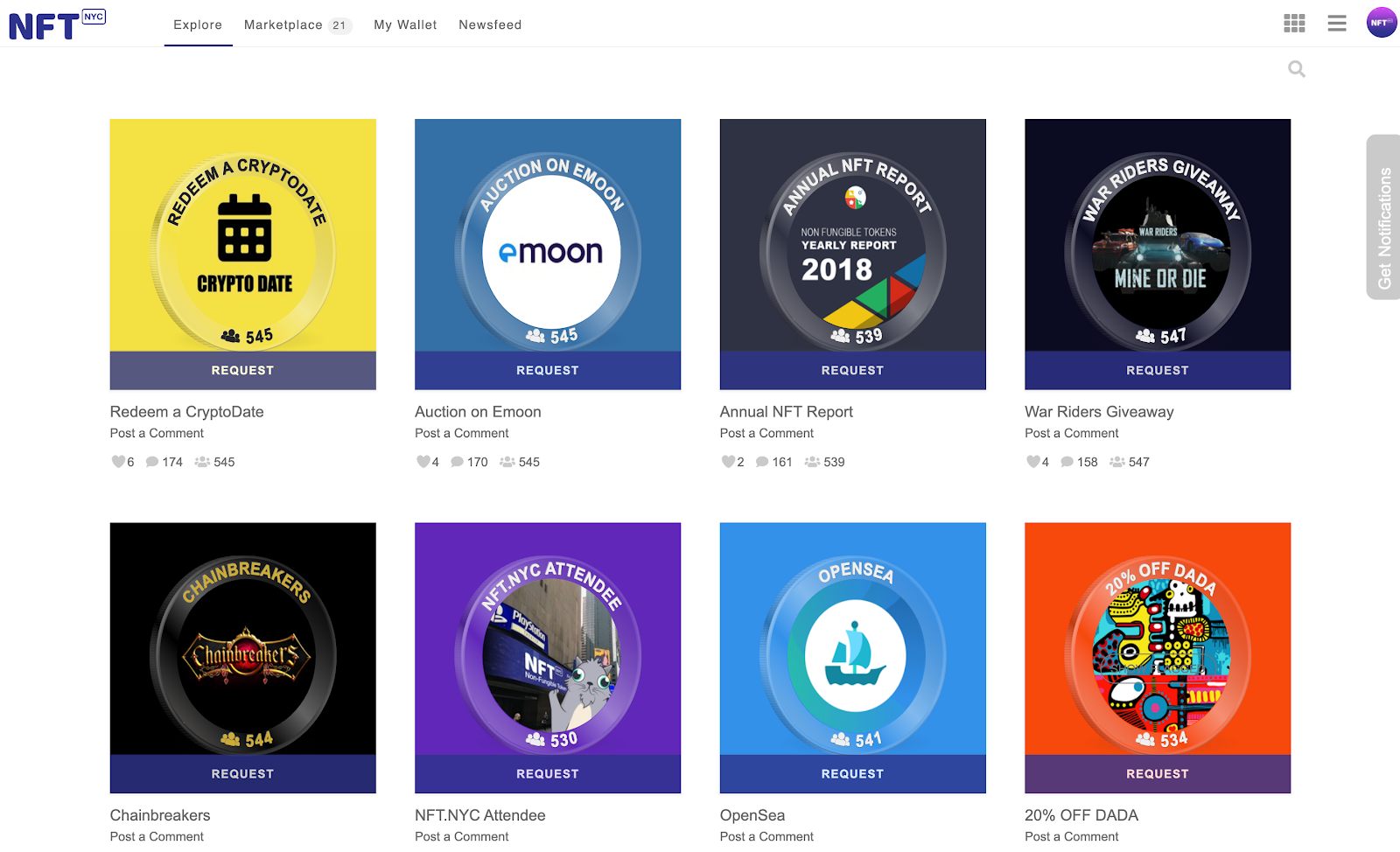Post a Comment on War Riders Giveaway
1400x852 pixels.
pyautogui.click(x=1072, y=433)
